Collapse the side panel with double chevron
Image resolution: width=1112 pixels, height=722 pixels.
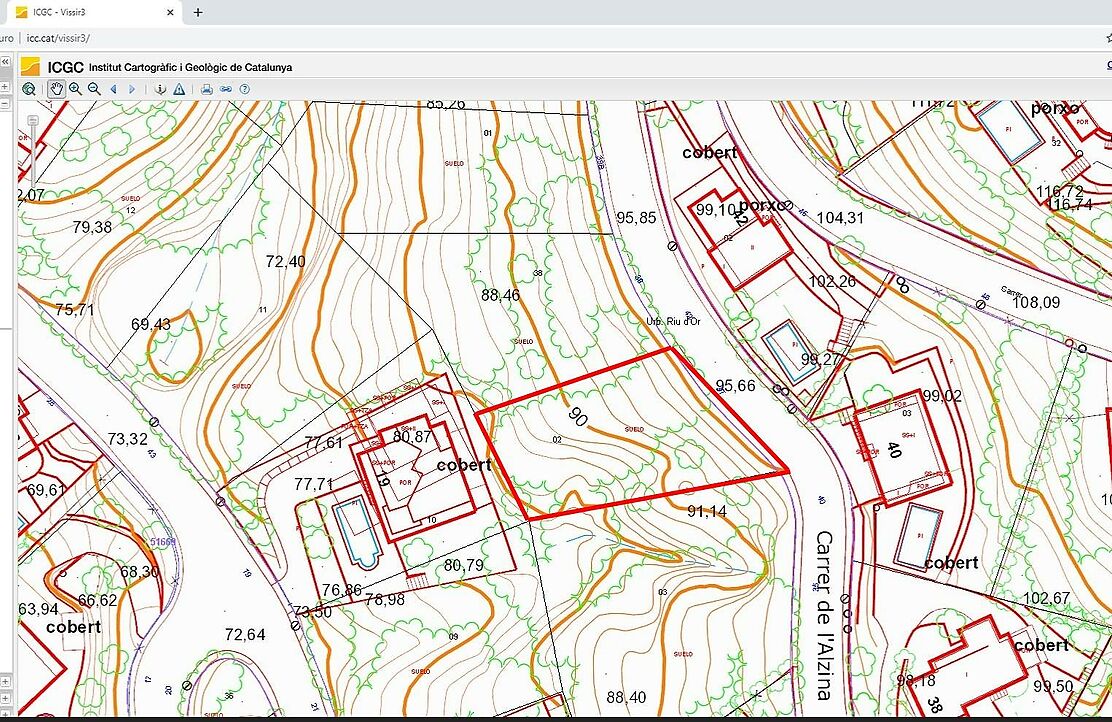tap(4, 62)
